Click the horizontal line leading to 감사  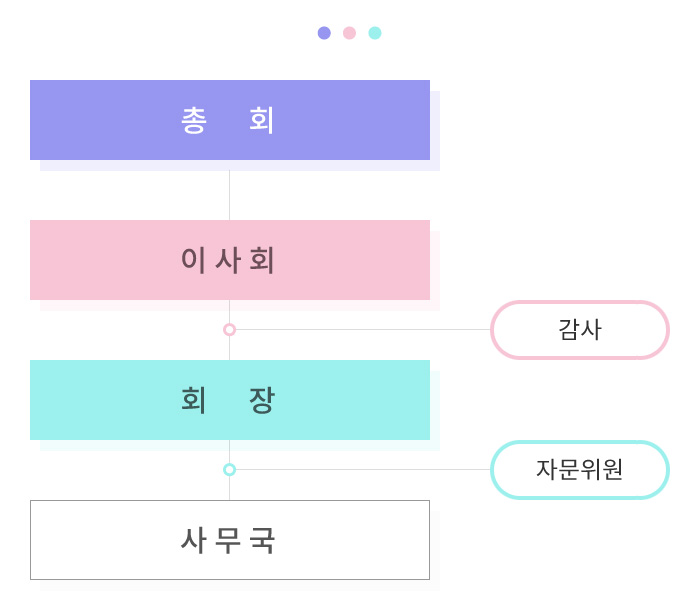[x=363, y=330]
